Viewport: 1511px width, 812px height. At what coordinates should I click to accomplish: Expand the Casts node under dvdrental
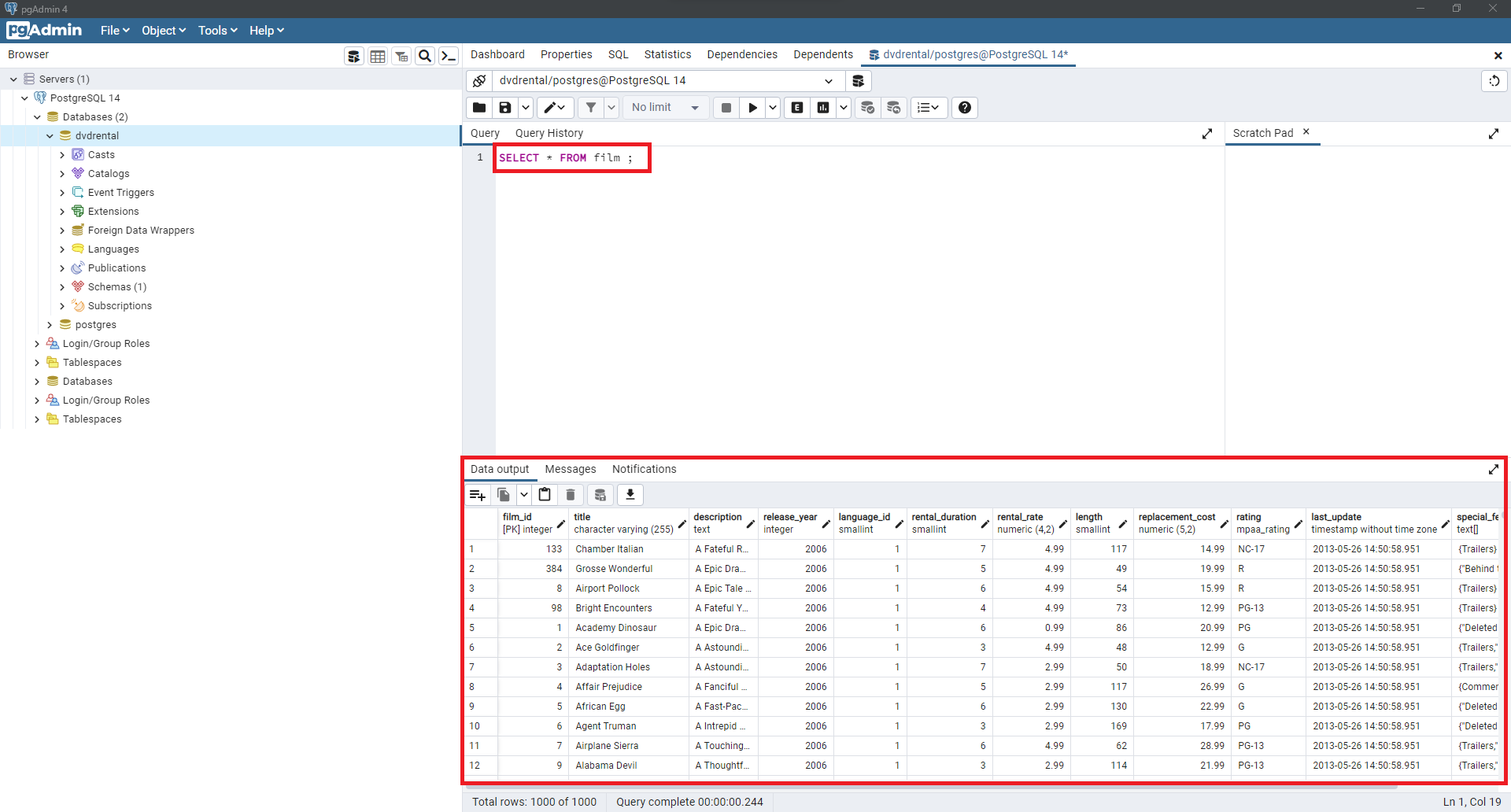coord(63,154)
